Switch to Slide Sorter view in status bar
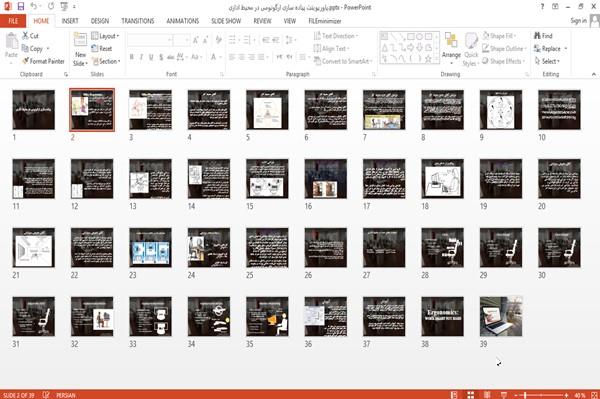600x399 pixels. [471, 394]
